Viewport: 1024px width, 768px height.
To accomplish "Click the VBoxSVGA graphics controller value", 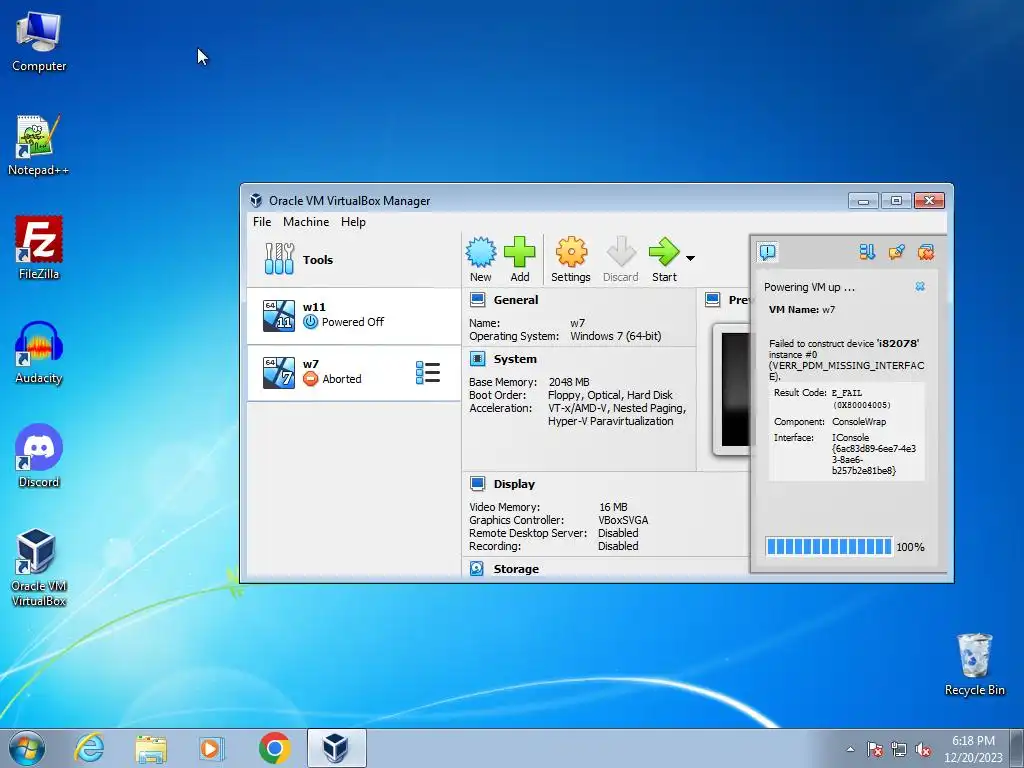I will click(x=623, y=520).
